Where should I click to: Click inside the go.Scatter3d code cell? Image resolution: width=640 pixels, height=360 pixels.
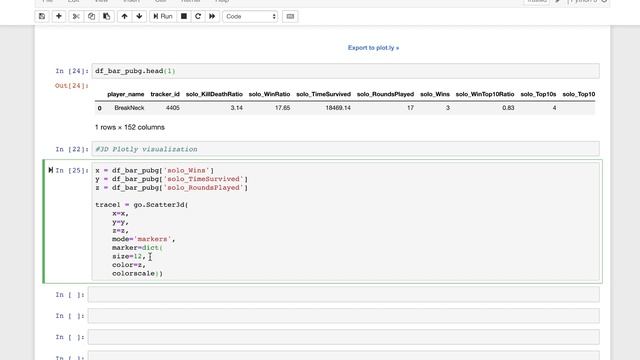pos(345,222)
